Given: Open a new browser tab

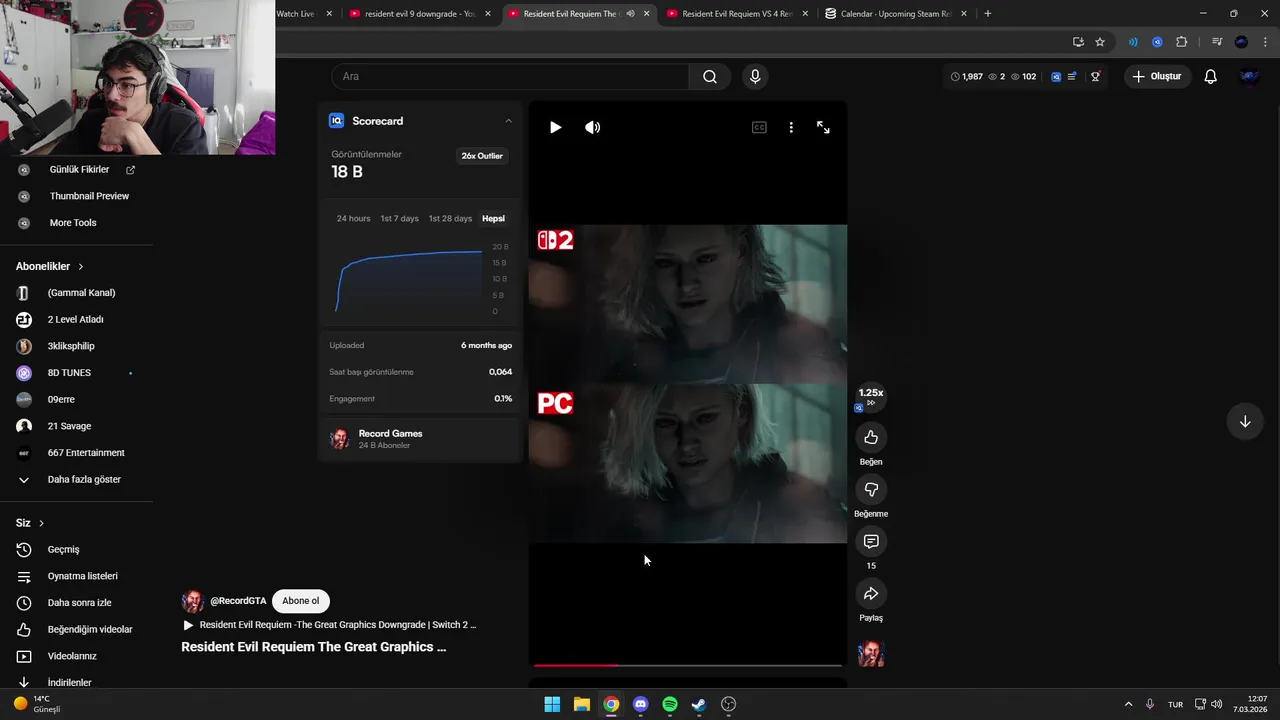Looking at the screenshot, I should 988,14.
